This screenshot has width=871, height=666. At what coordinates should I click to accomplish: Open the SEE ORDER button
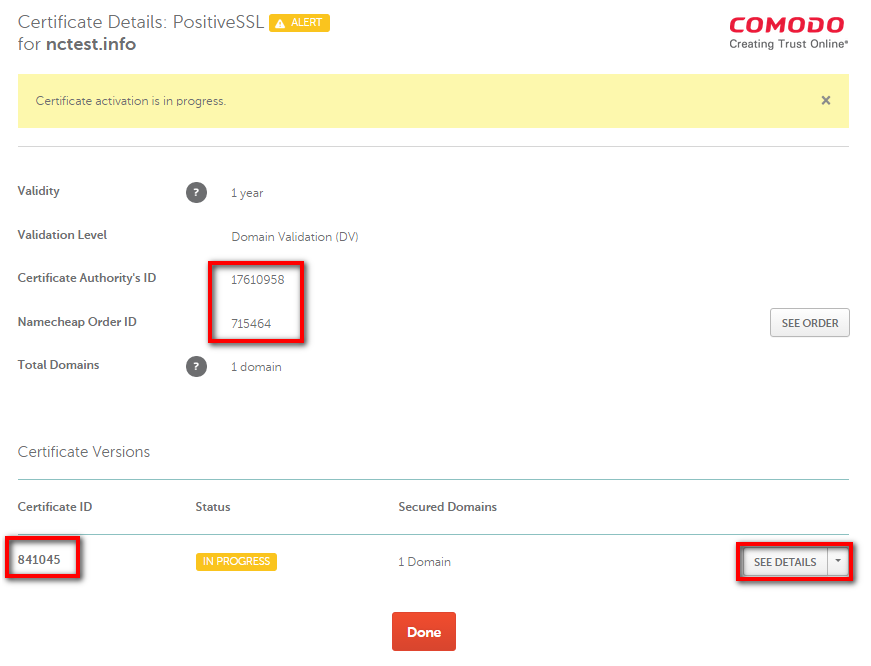(809, 323)
